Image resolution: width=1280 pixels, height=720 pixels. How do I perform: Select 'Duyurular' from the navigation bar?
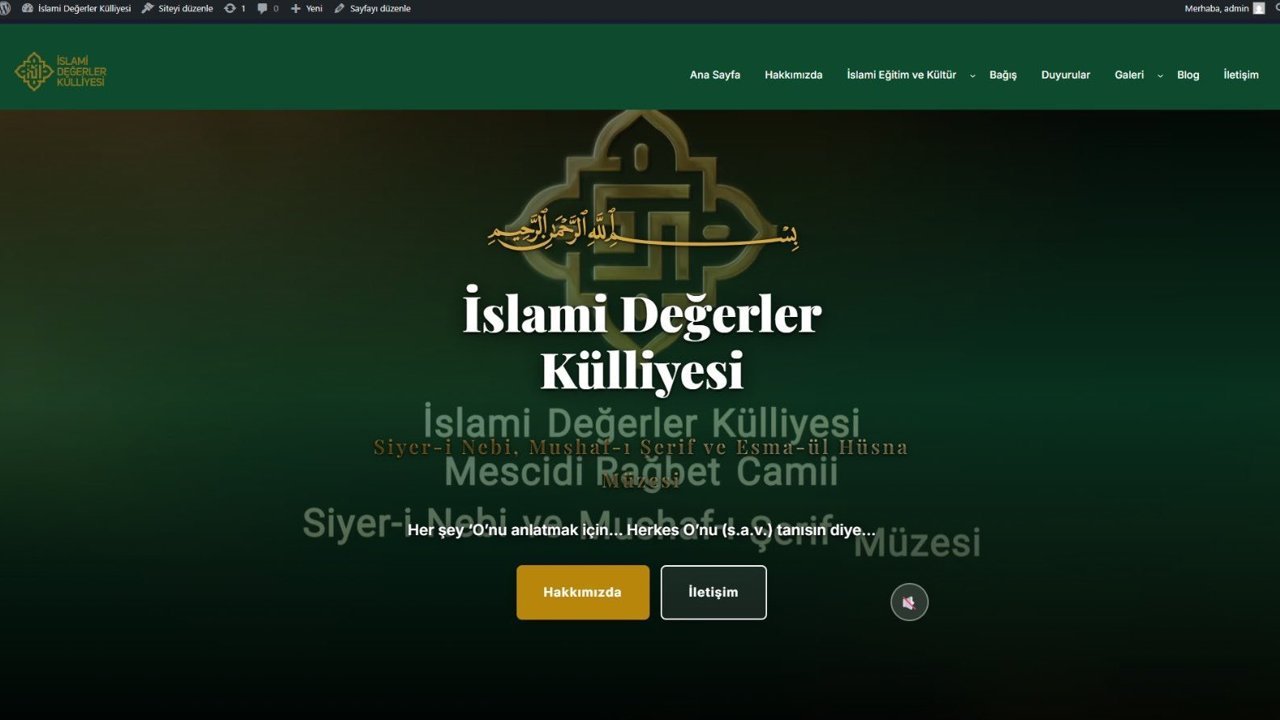(1065, 74)
